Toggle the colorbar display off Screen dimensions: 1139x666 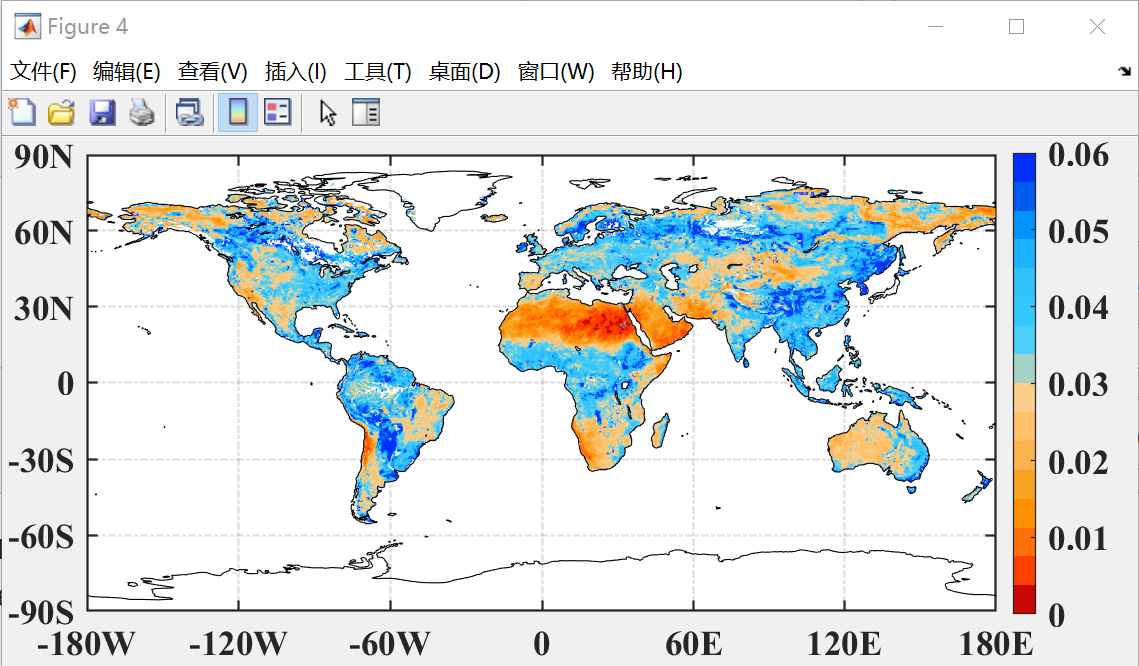coord(237,112)
